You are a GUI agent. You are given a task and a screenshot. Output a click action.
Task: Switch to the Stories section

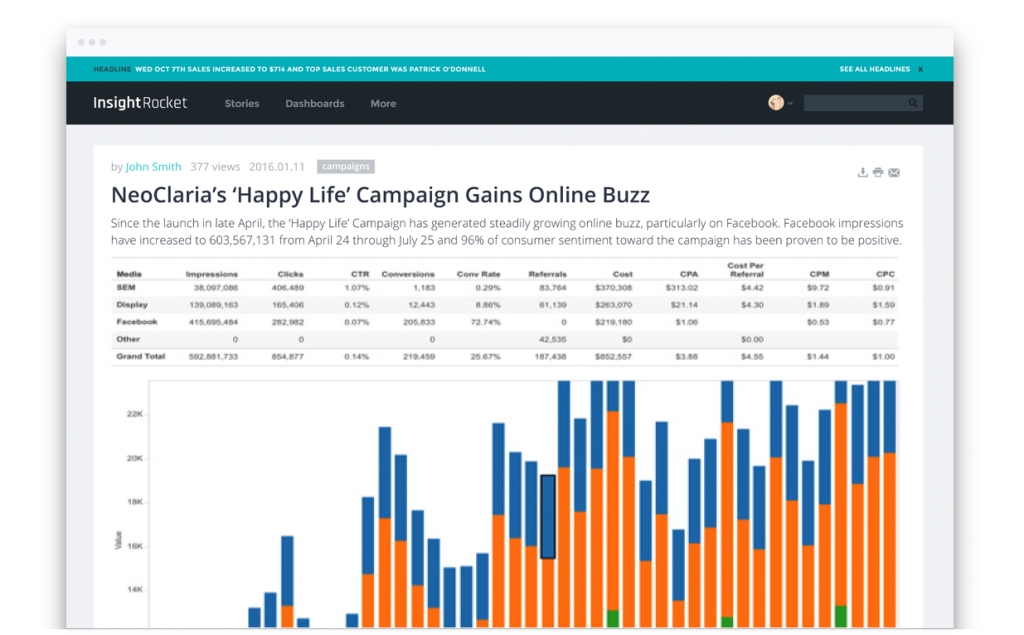coord(241,103)
